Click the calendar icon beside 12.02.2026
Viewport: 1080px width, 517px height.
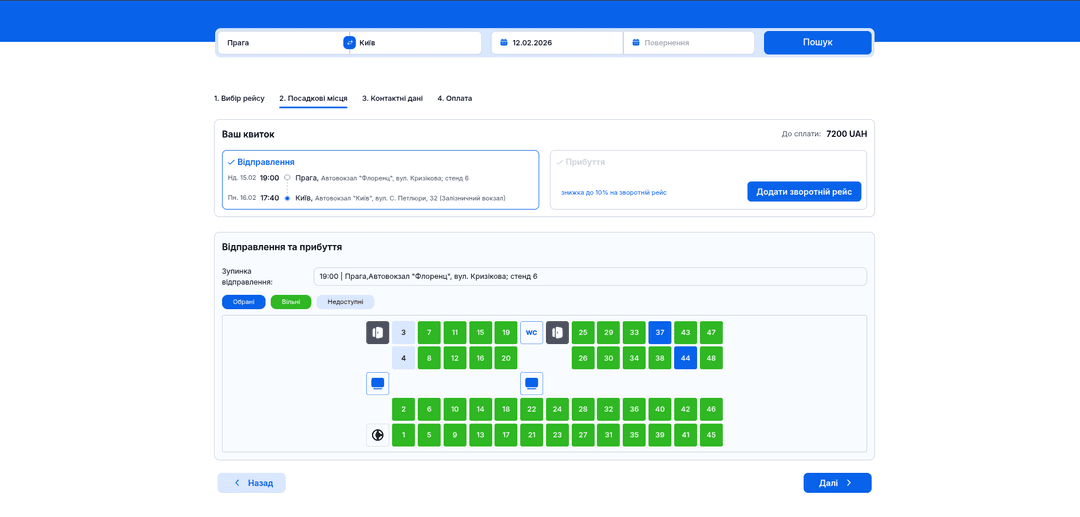504,43
